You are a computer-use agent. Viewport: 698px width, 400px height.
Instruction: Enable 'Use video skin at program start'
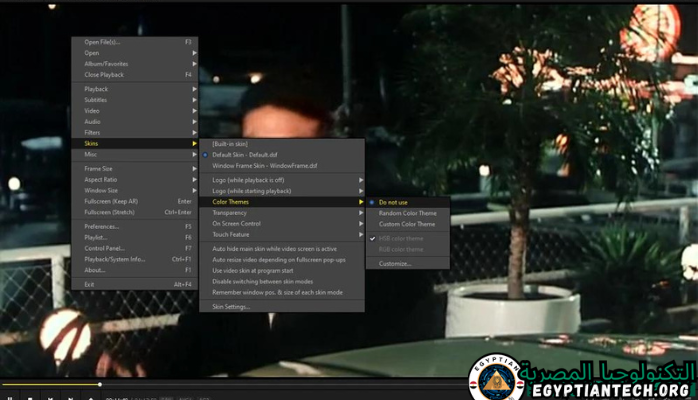[253, 270]
